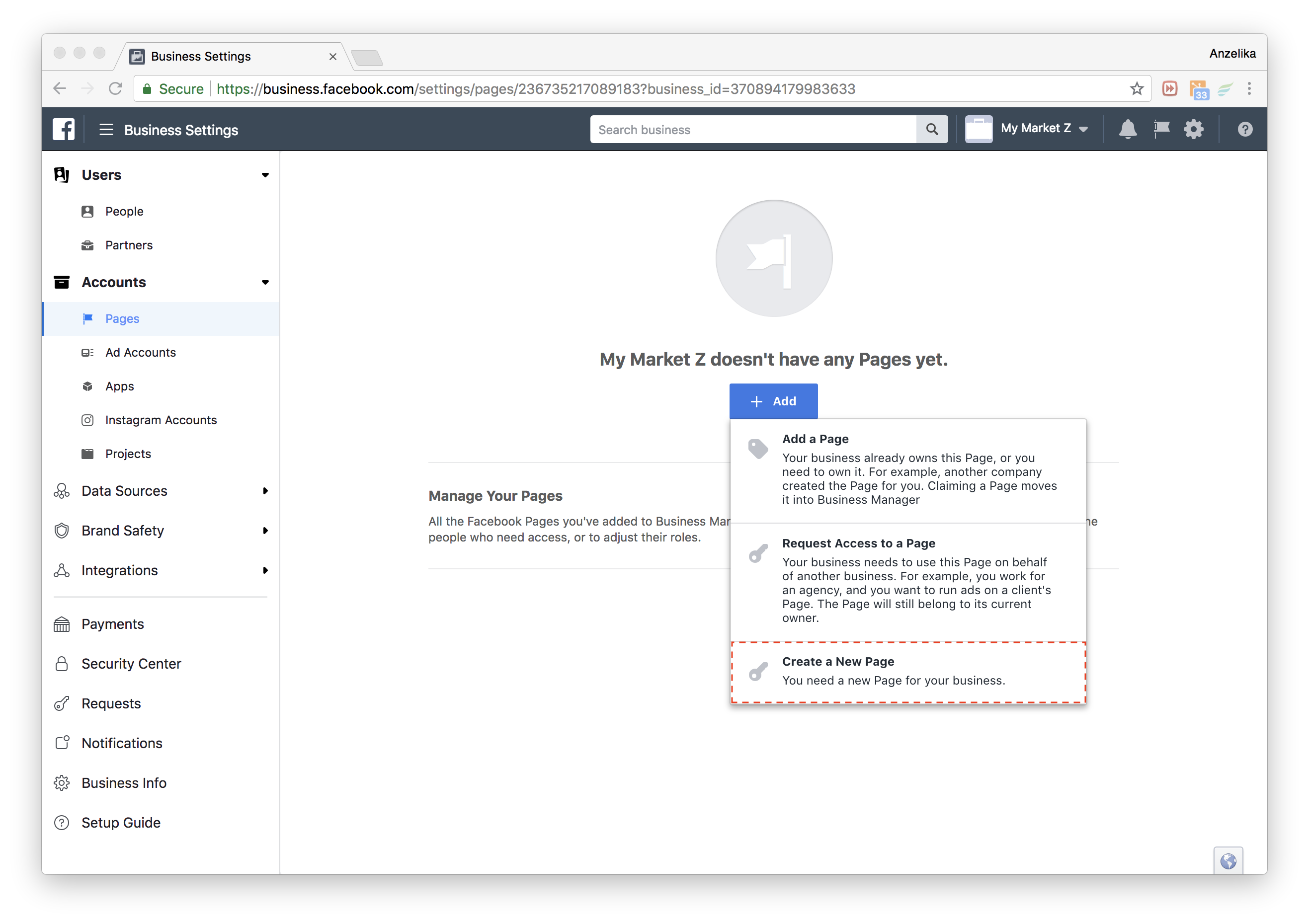Open the notifications bell icon
Viewport: 1309px width, 924px height.
1127,129
